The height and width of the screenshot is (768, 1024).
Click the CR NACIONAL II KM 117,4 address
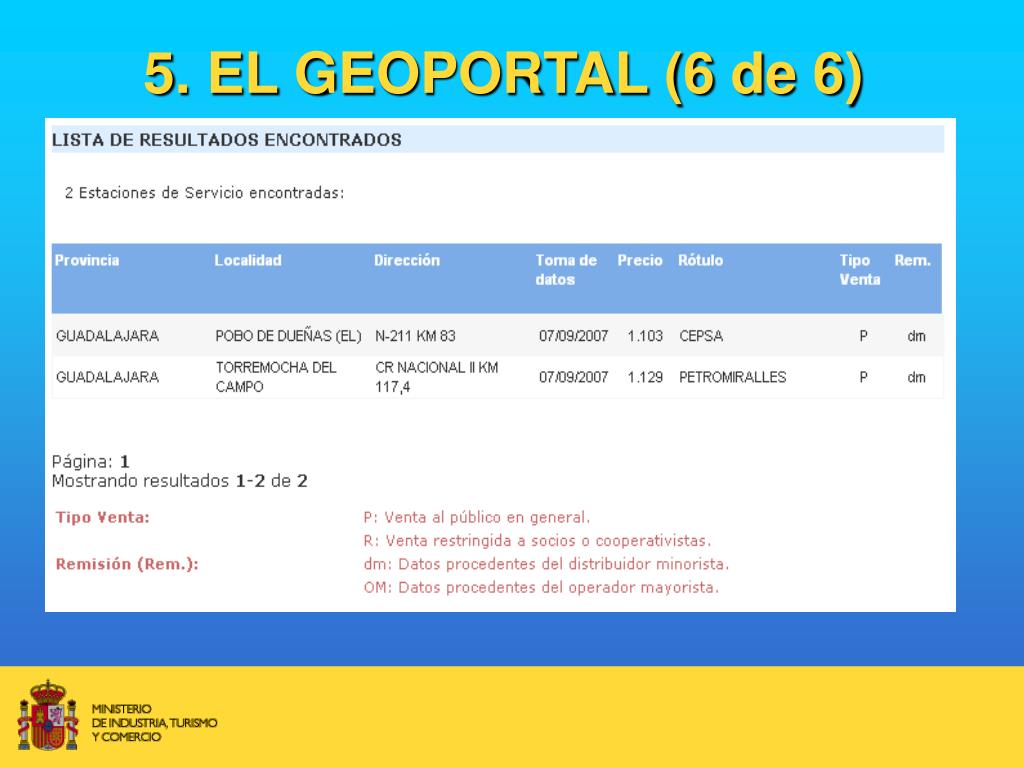click(x=436, y=377)
